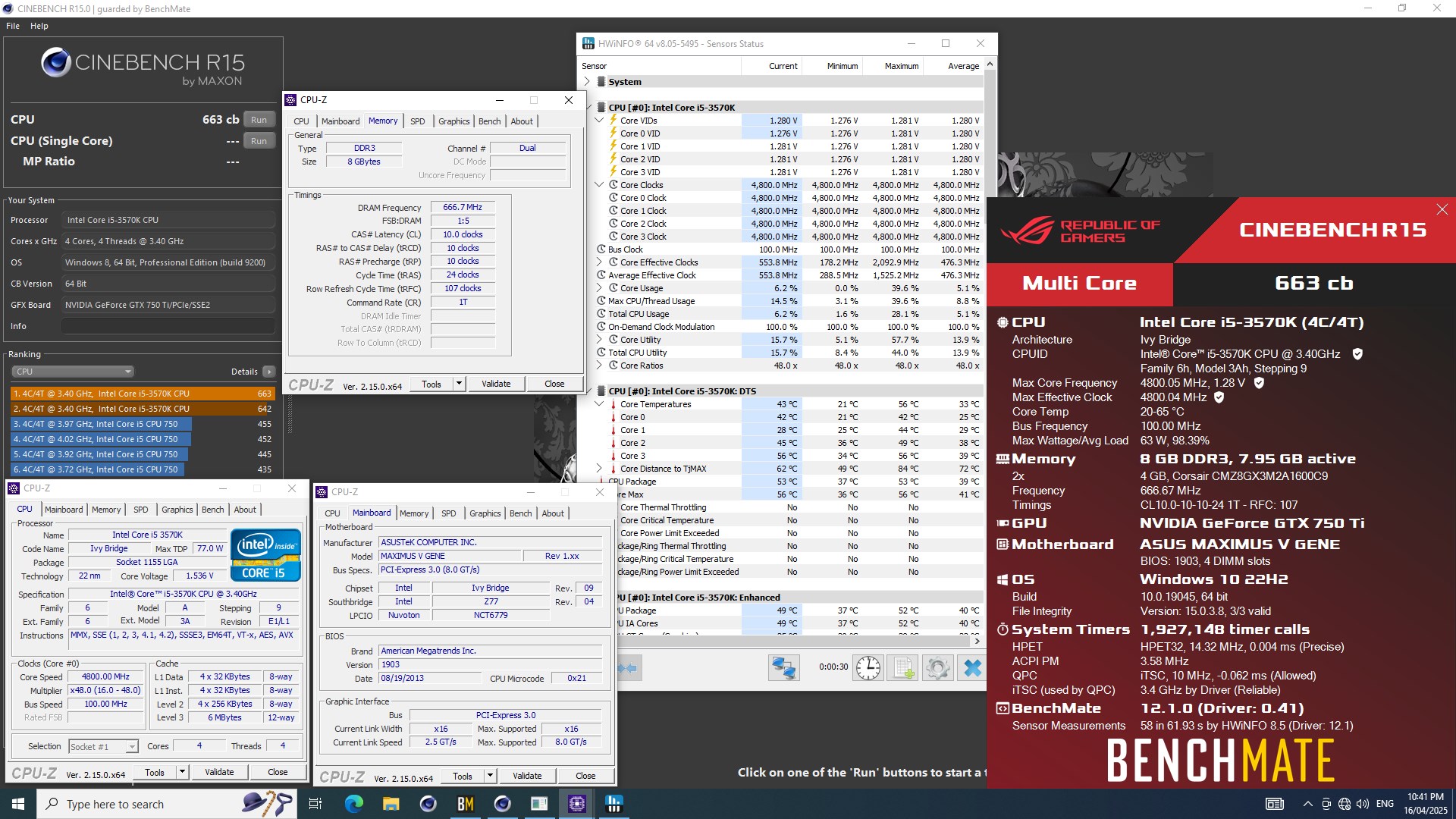Screen dimensions: 1456x819
Task: Click Close button in Mainboard CPU-Z window
Action: pyautogui.click(x=585, y=776)
